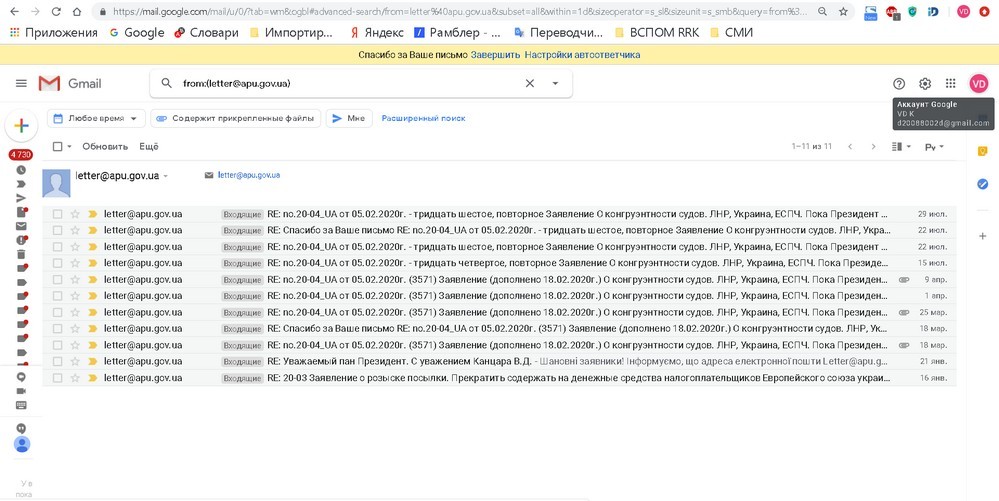Reload the page with browser refresh icon
Image resolution: width=999 pixels, height=501 pixels.
(x=56, y=11)
